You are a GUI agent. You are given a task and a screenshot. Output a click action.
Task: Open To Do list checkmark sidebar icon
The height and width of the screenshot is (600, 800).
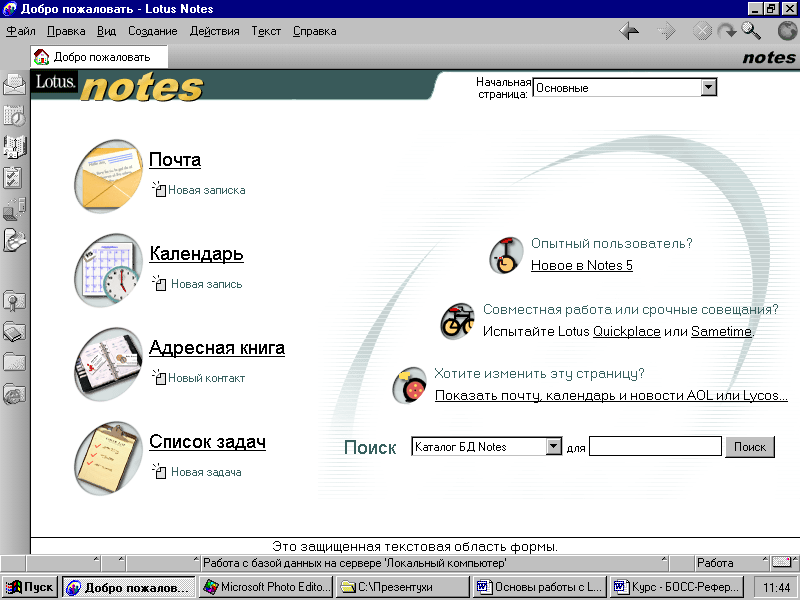tap(14, 178)
